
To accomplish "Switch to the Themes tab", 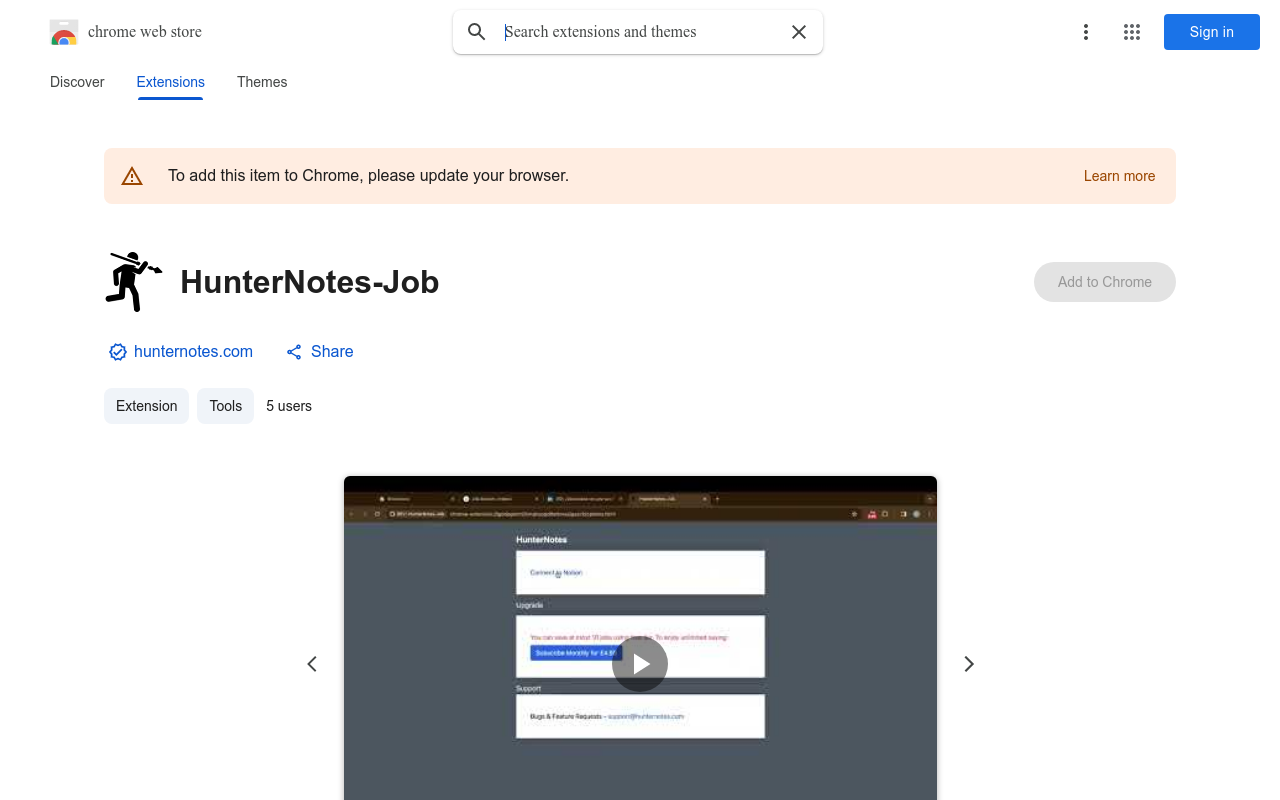I will 262,82.
